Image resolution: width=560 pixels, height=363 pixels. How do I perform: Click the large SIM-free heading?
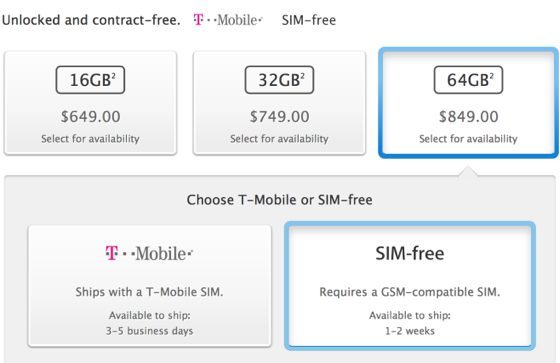click(410, 253)
